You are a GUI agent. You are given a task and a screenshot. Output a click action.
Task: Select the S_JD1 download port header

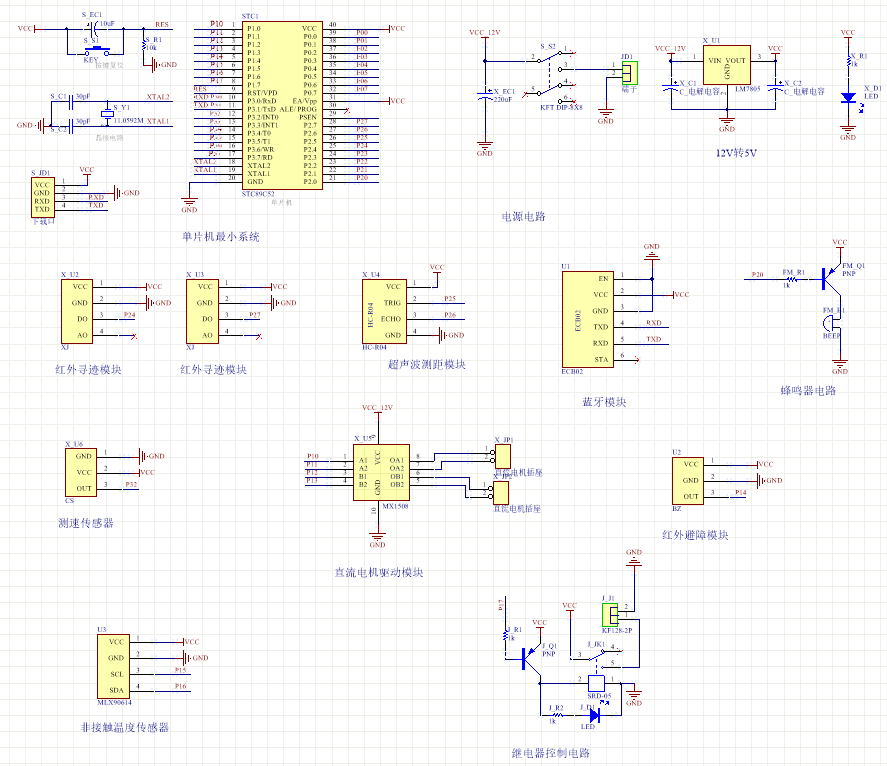[43, 197]
